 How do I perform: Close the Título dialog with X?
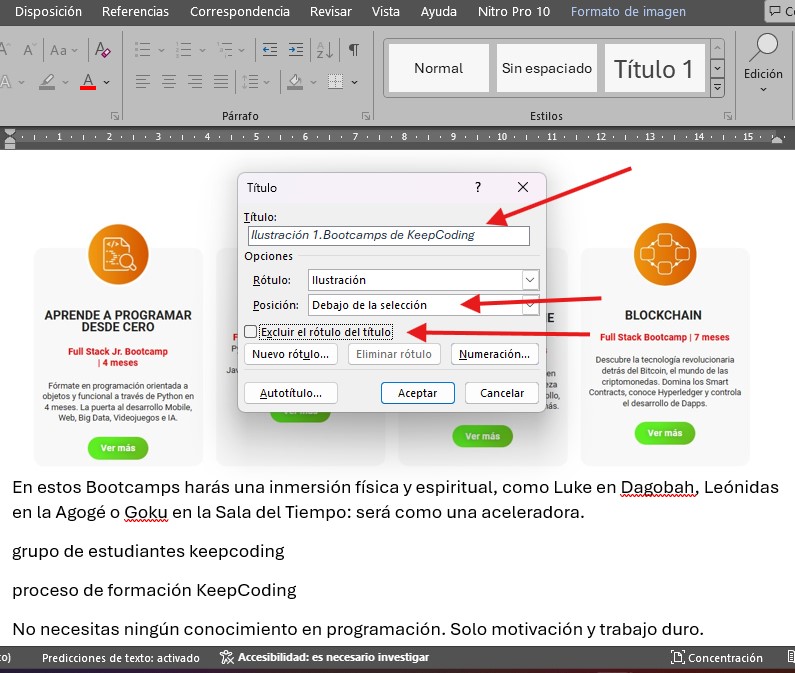(523, 187)
